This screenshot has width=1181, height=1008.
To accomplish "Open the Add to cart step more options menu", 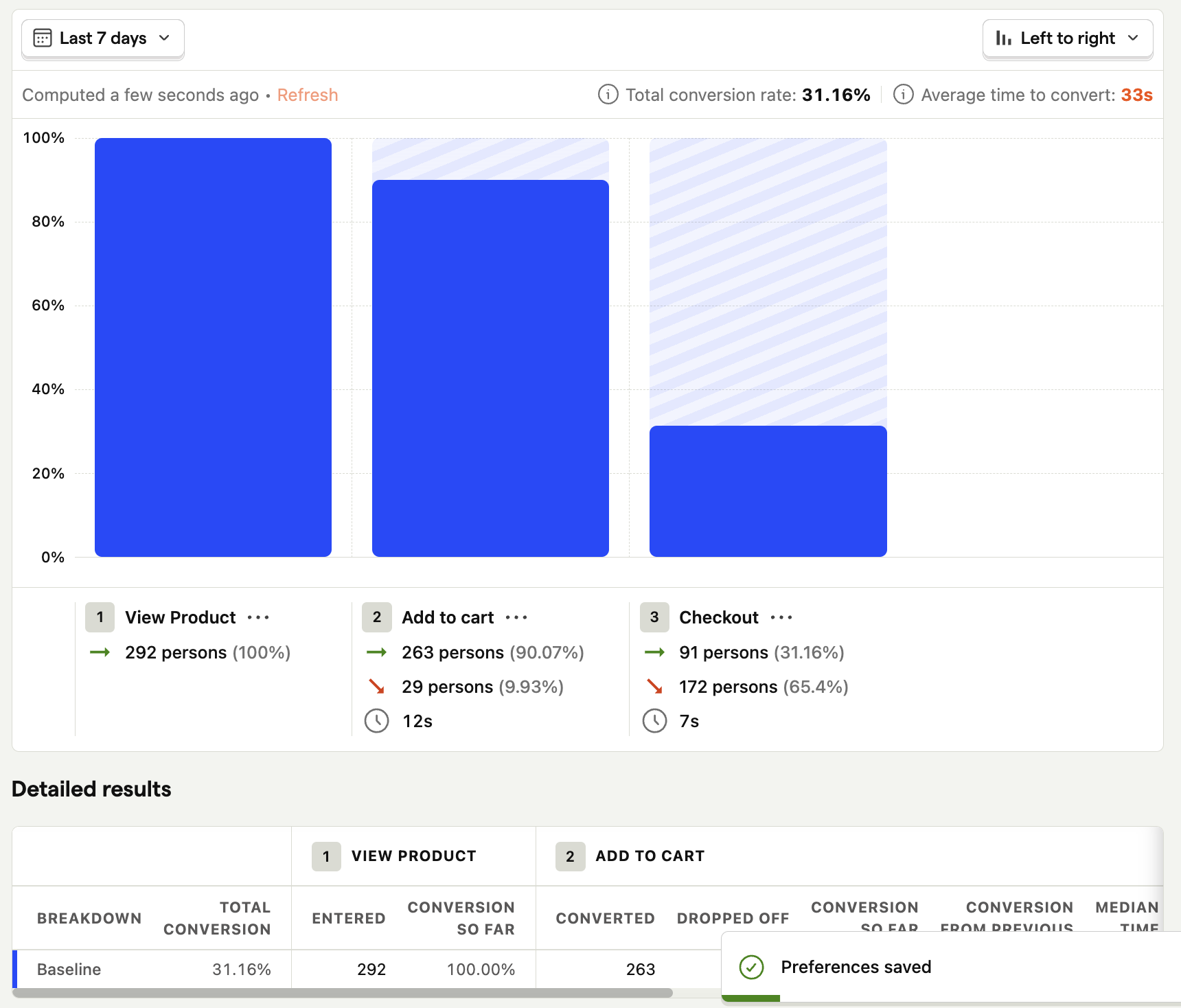I will coord(516,617).
